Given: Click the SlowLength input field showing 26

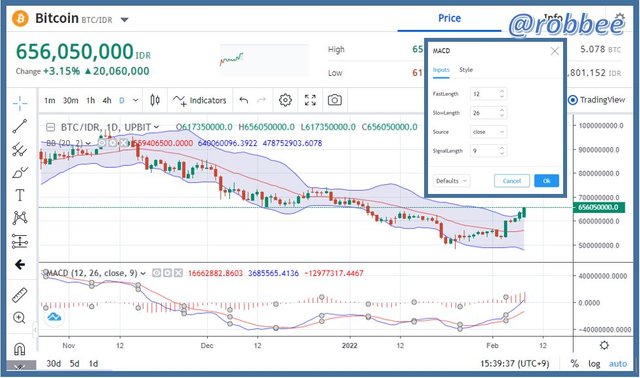Looking at the screenshot, I should pos(489,113).
